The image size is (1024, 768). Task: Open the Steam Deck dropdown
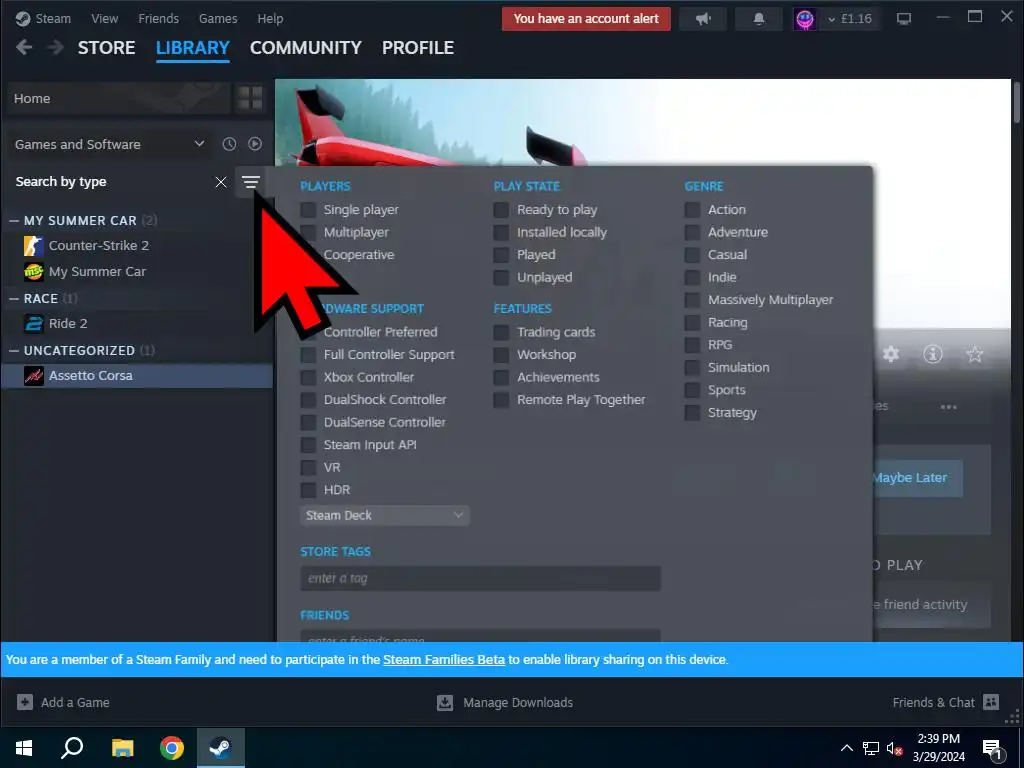[385, 515]
